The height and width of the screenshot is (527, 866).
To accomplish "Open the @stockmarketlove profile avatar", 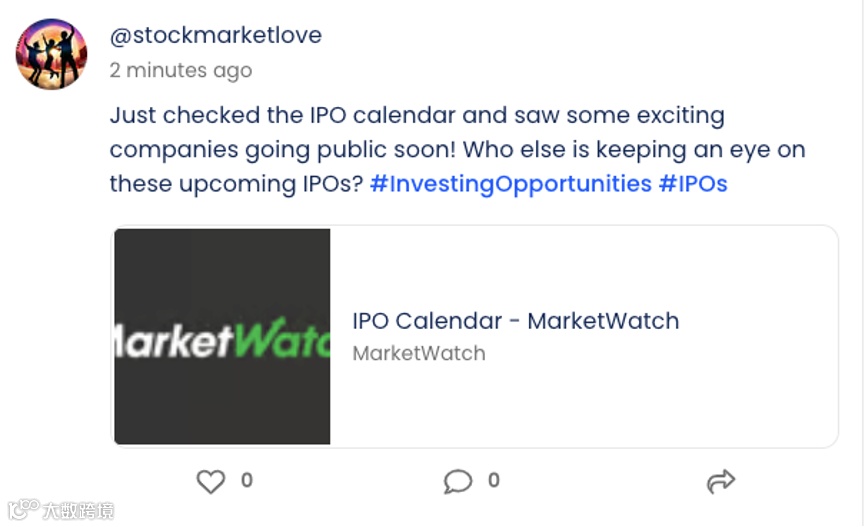I will click(x=51, y=54).
